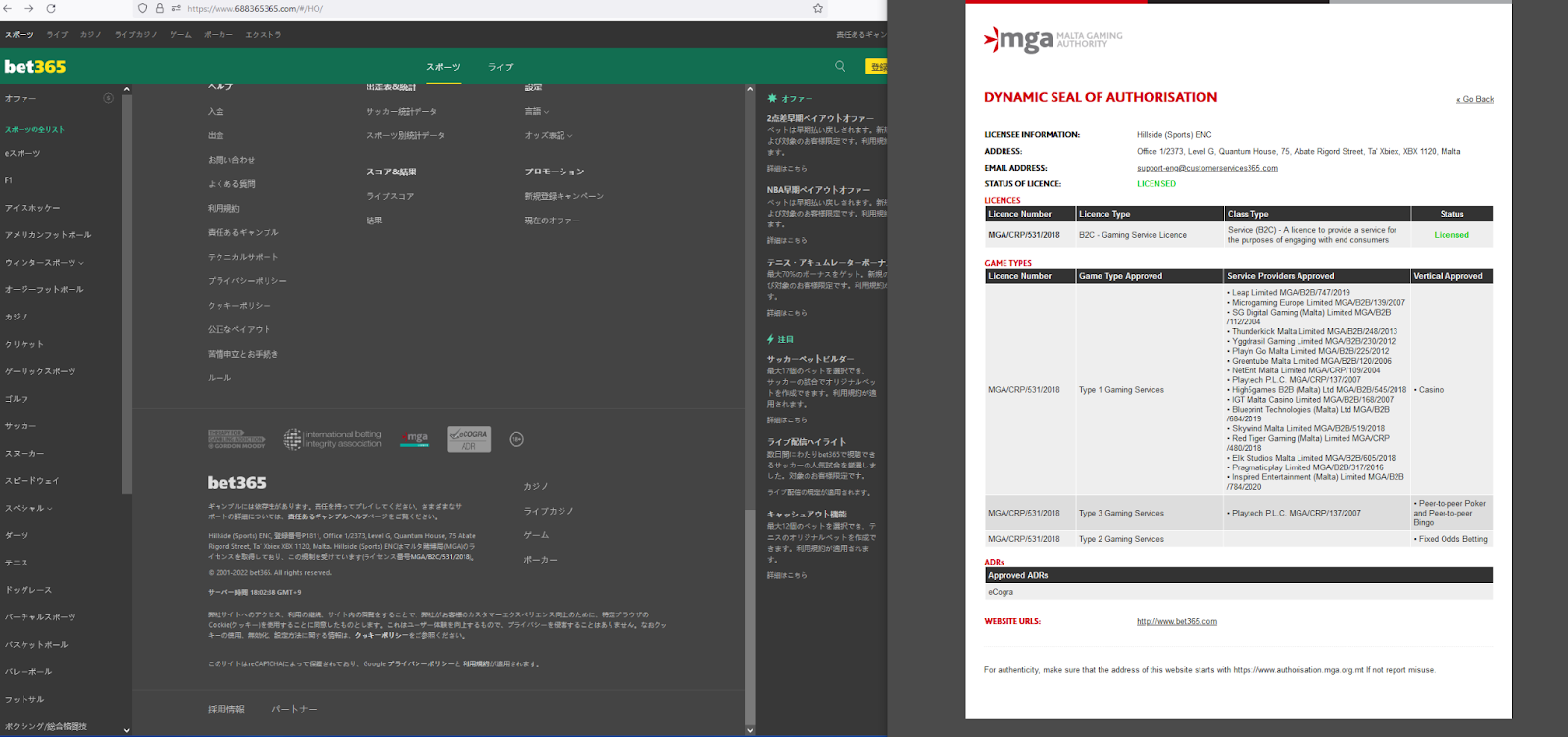Click the padlock site security icon
This screenshot has width=1568, height=737.
tap(159, 8)
